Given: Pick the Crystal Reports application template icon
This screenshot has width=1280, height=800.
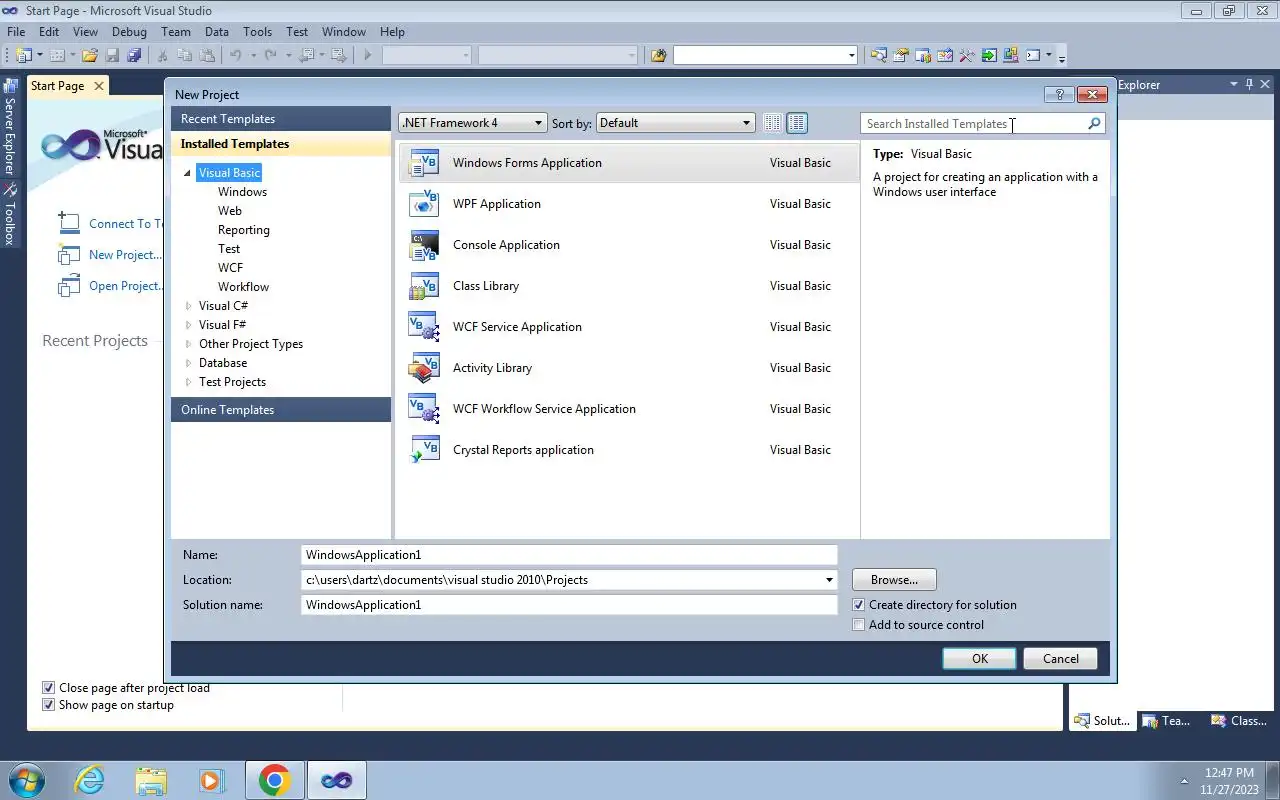Looking at the screenshot, I should click(424, 450).
